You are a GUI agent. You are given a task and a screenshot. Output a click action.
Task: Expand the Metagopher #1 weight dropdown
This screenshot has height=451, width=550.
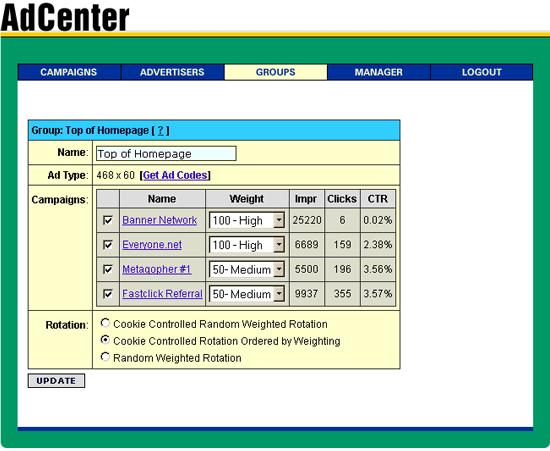247,270
